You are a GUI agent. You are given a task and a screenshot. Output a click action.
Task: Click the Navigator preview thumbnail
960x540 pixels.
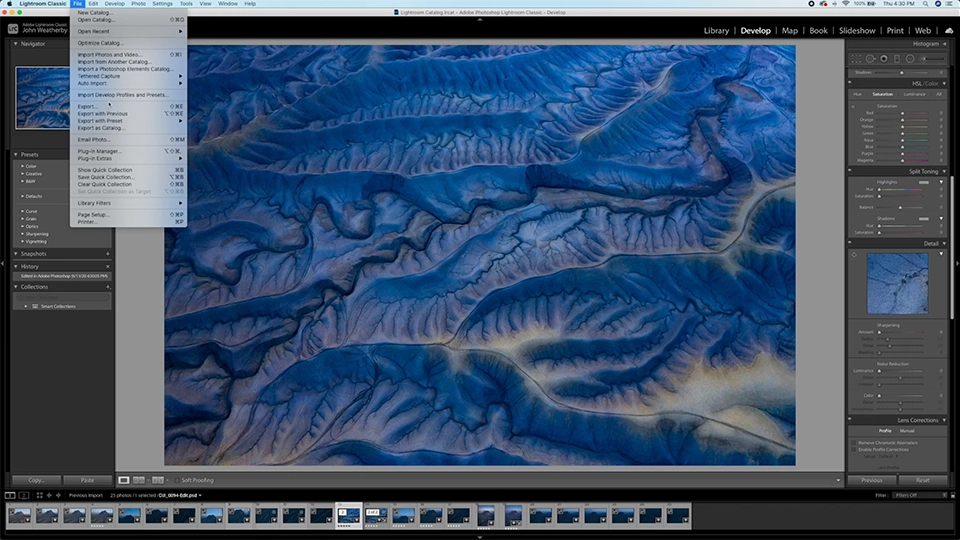click(42, 97)
